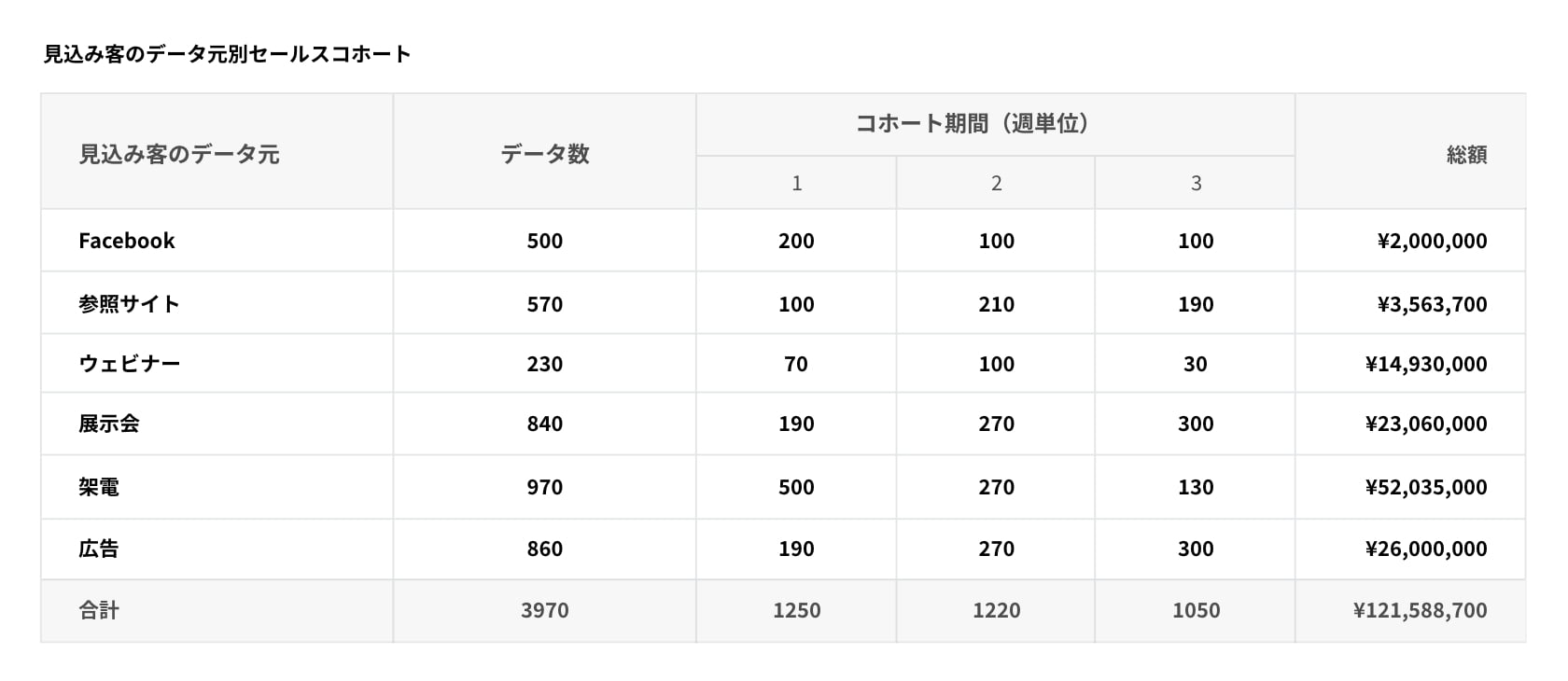Click the 総額 column header
Screen dimensions: 1568x681
tap(1466, 154)
